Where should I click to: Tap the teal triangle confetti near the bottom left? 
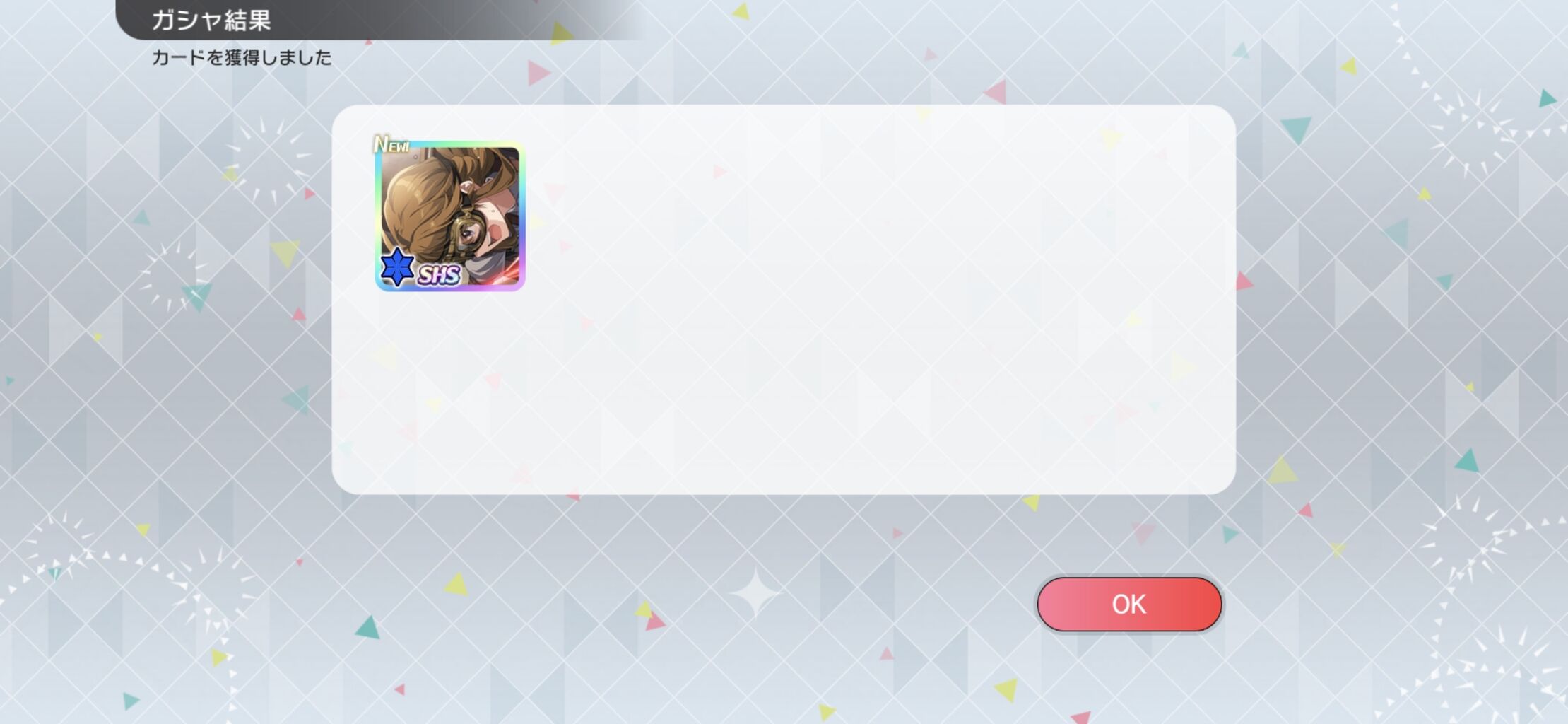(x=367, y=627)
